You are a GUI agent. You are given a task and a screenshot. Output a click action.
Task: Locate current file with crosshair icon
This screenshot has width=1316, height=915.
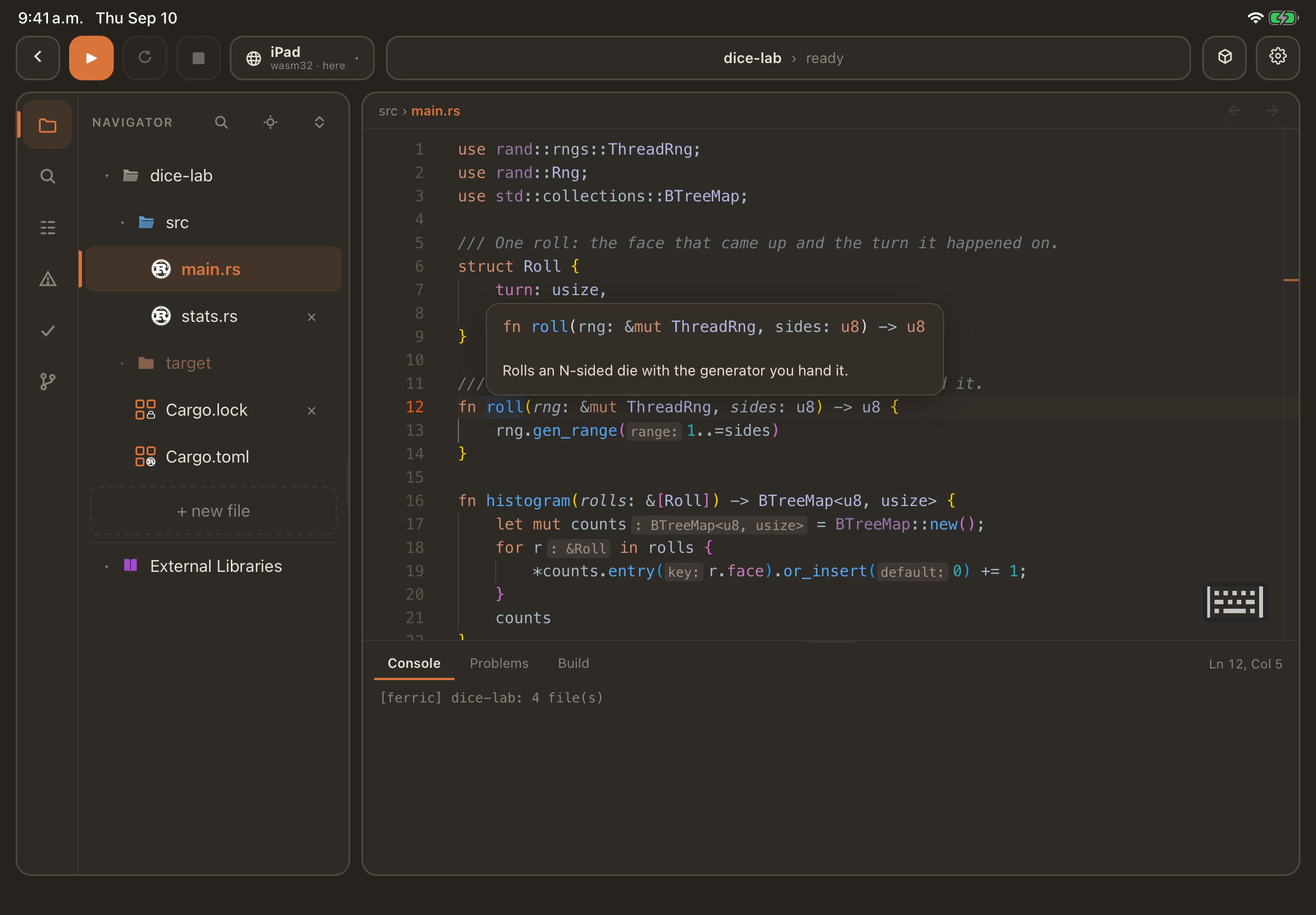tap(270, 122)
